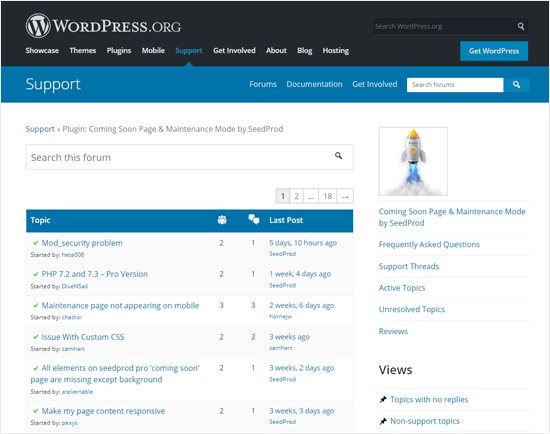Select the Documentation tab in the Support bar
This screenshot has width=550, height=434.
tap(314, 84)
